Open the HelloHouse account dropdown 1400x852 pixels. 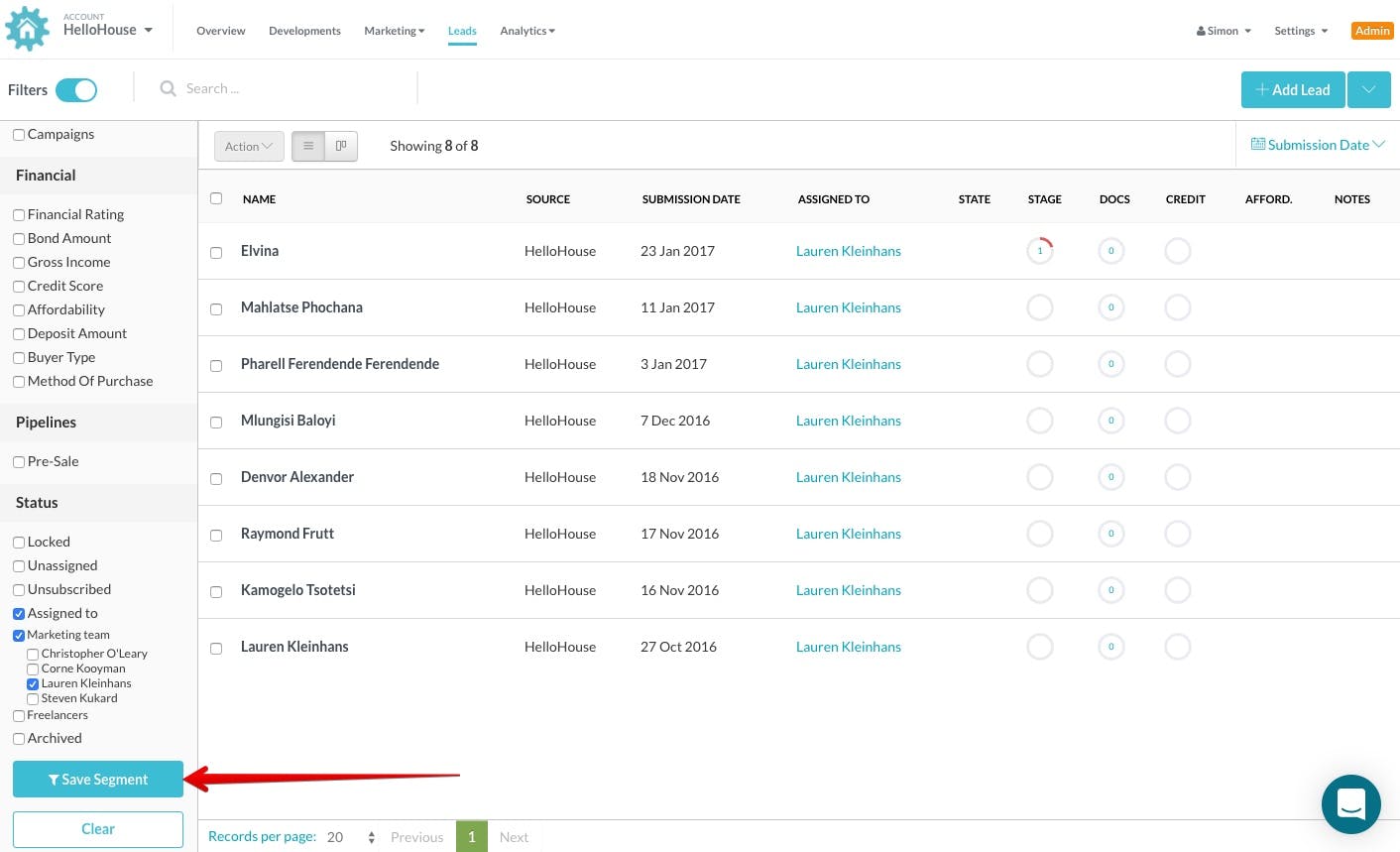[x=108, y=29]
